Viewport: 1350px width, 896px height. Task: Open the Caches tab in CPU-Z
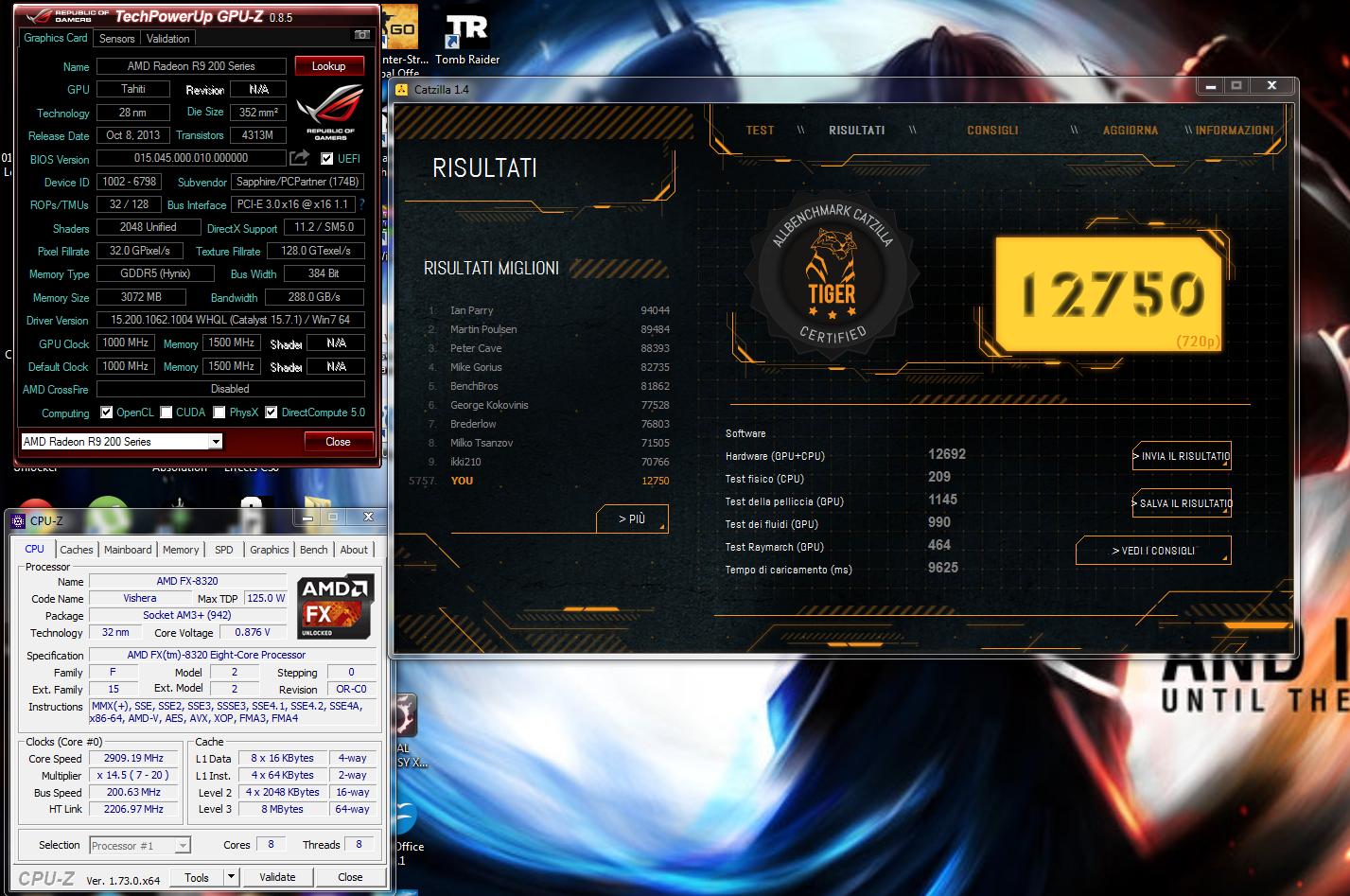77,550
